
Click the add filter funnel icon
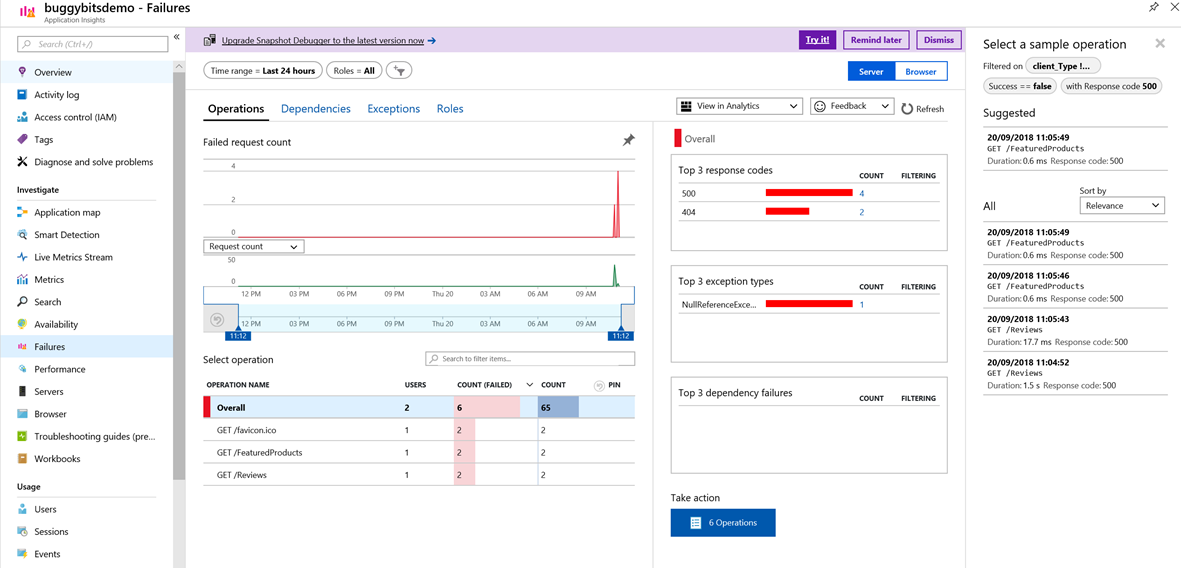click(x=398, y=70)
